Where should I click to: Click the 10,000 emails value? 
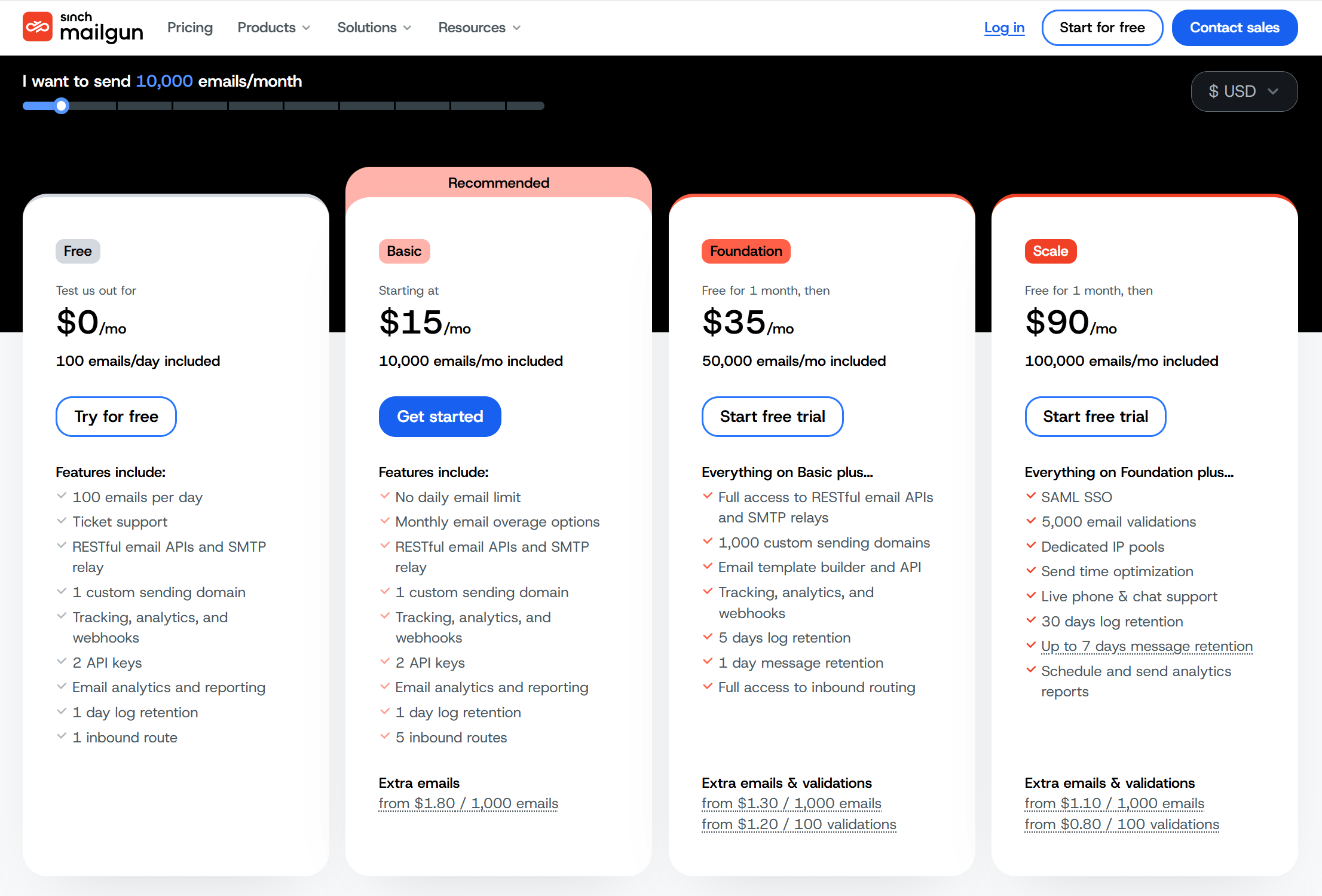pyautogui.click(x=164, y=81)
